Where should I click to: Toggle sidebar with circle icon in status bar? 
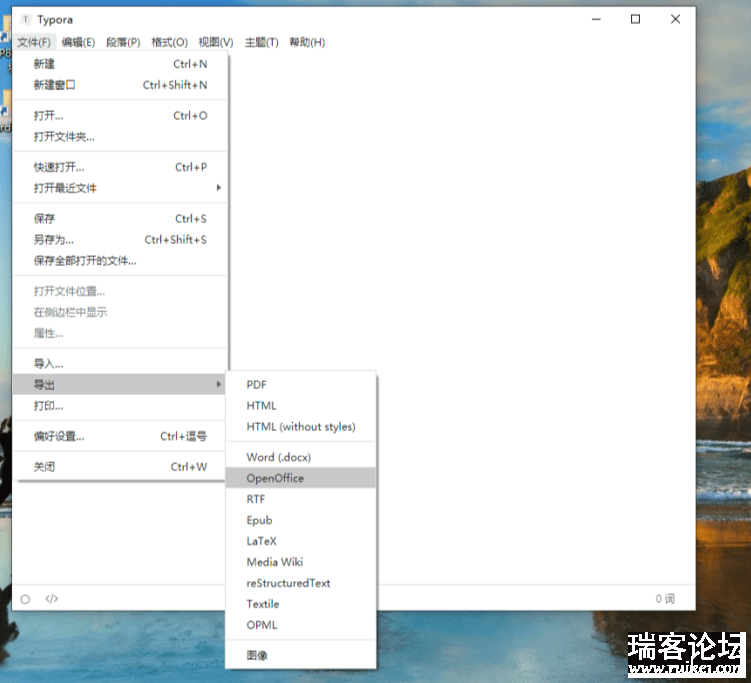25,599
